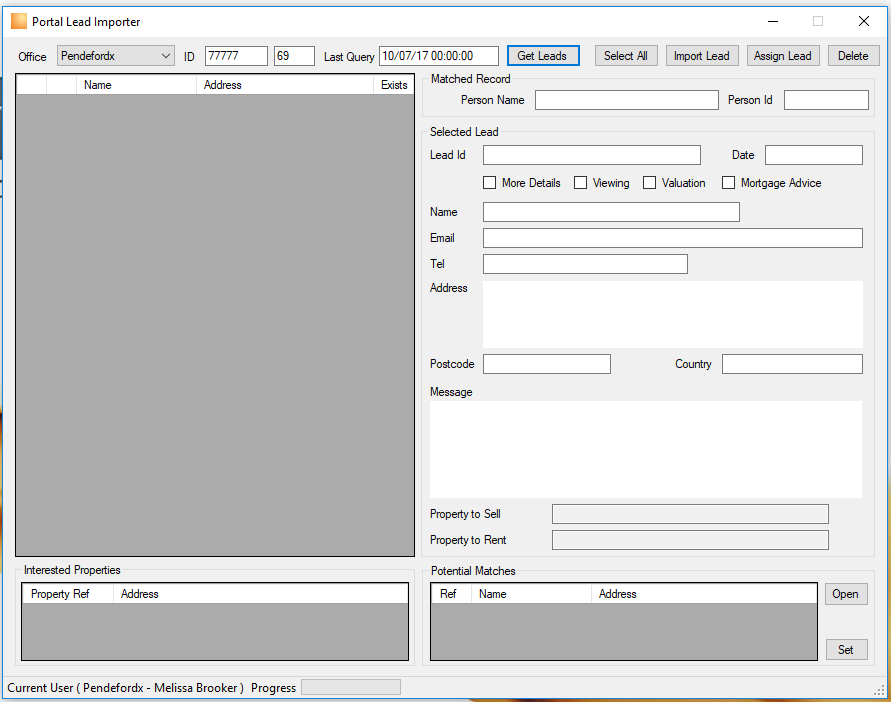Open the selected potential match
The width and height of the screenshot is (891, 702).
pos(846,594)
